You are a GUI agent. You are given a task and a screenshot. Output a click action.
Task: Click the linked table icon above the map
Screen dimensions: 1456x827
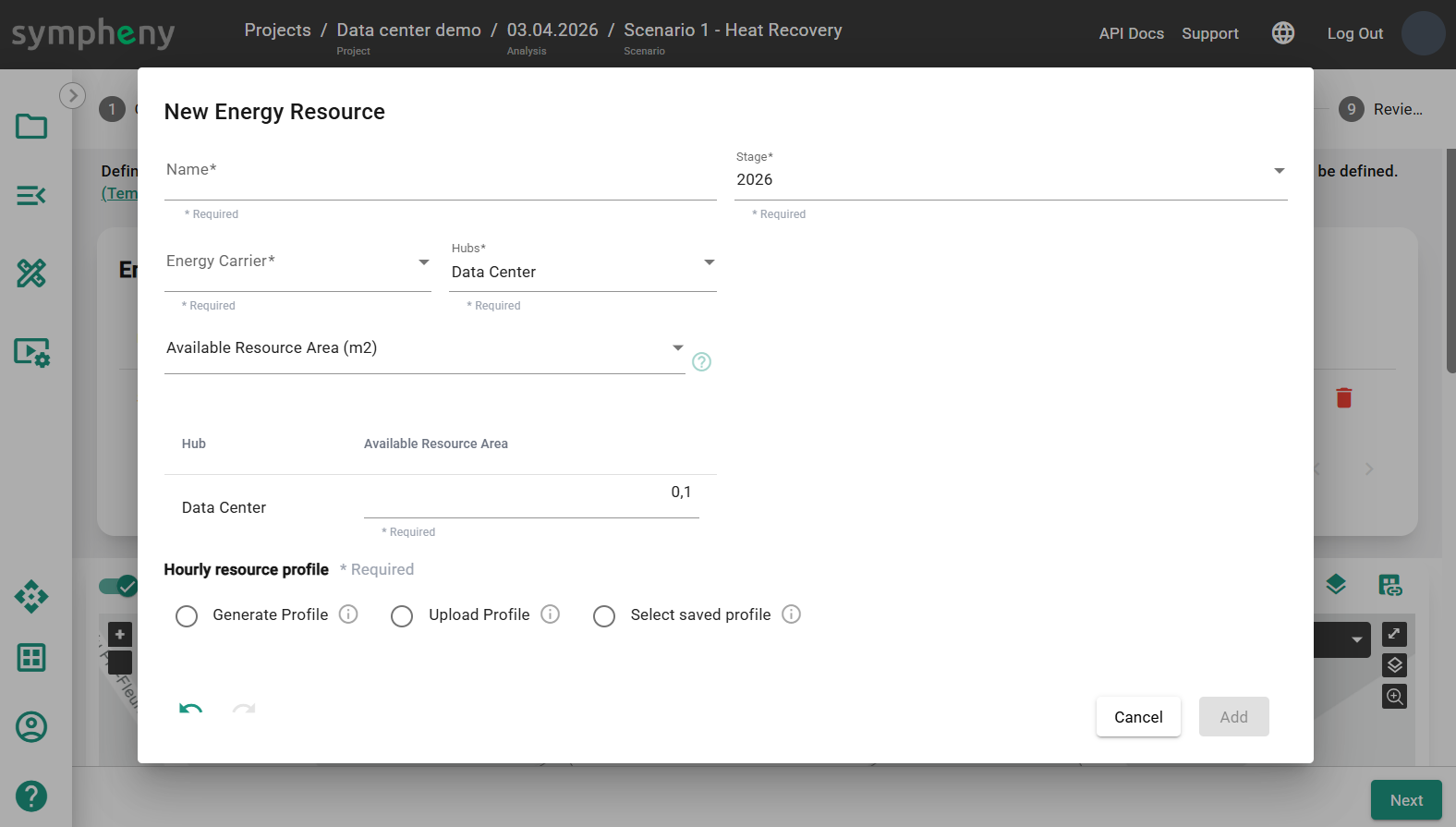1390,585
